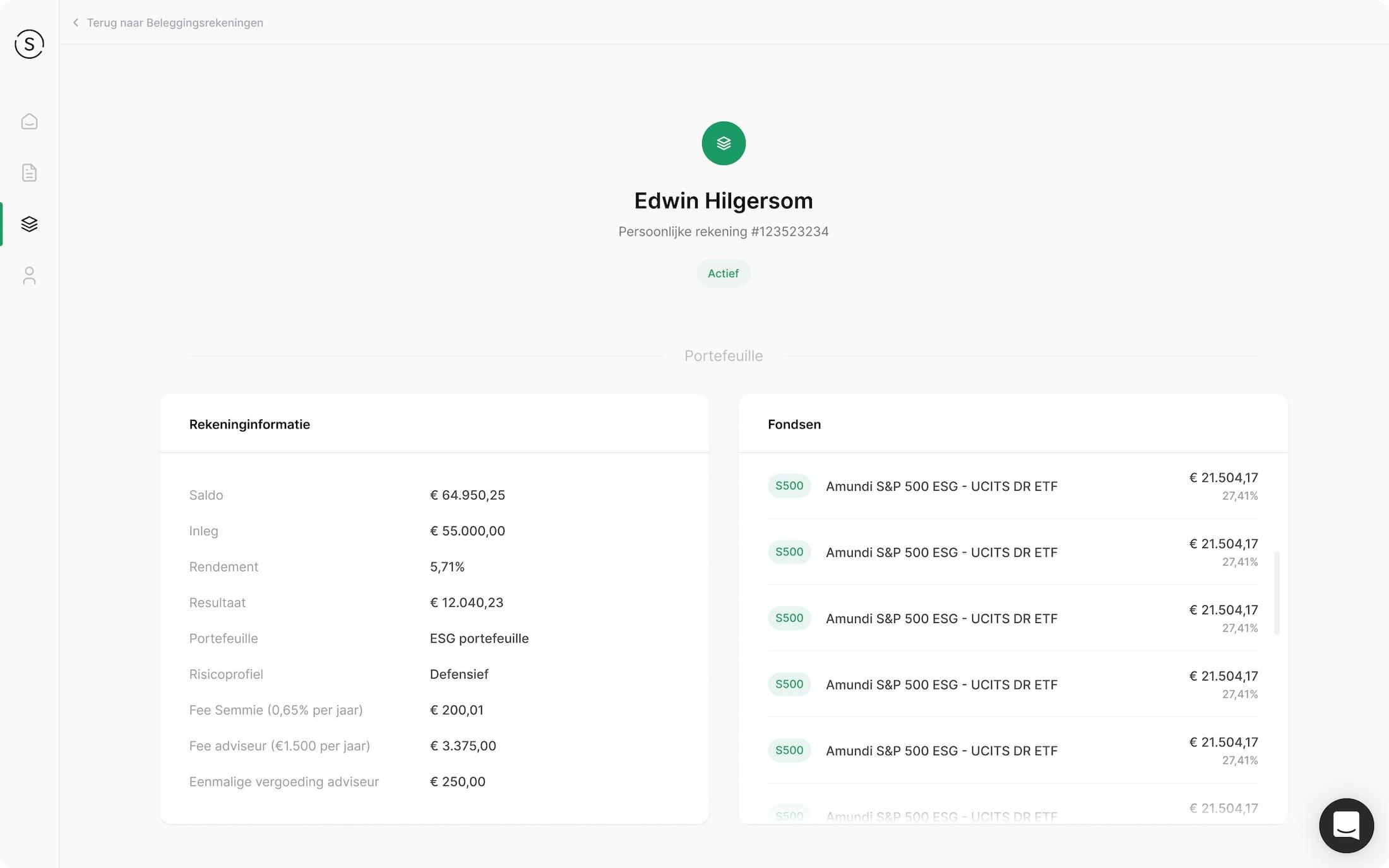Click the Actief status badge

coord(724,273)
